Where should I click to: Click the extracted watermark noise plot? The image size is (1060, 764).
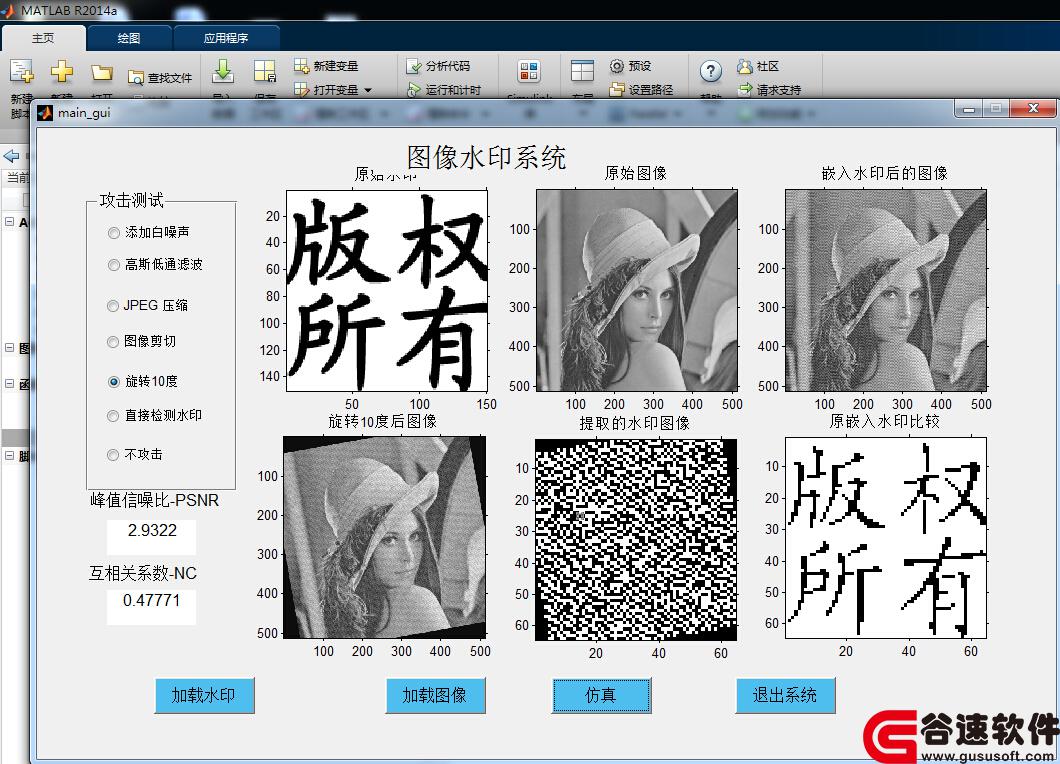[636, 540]
